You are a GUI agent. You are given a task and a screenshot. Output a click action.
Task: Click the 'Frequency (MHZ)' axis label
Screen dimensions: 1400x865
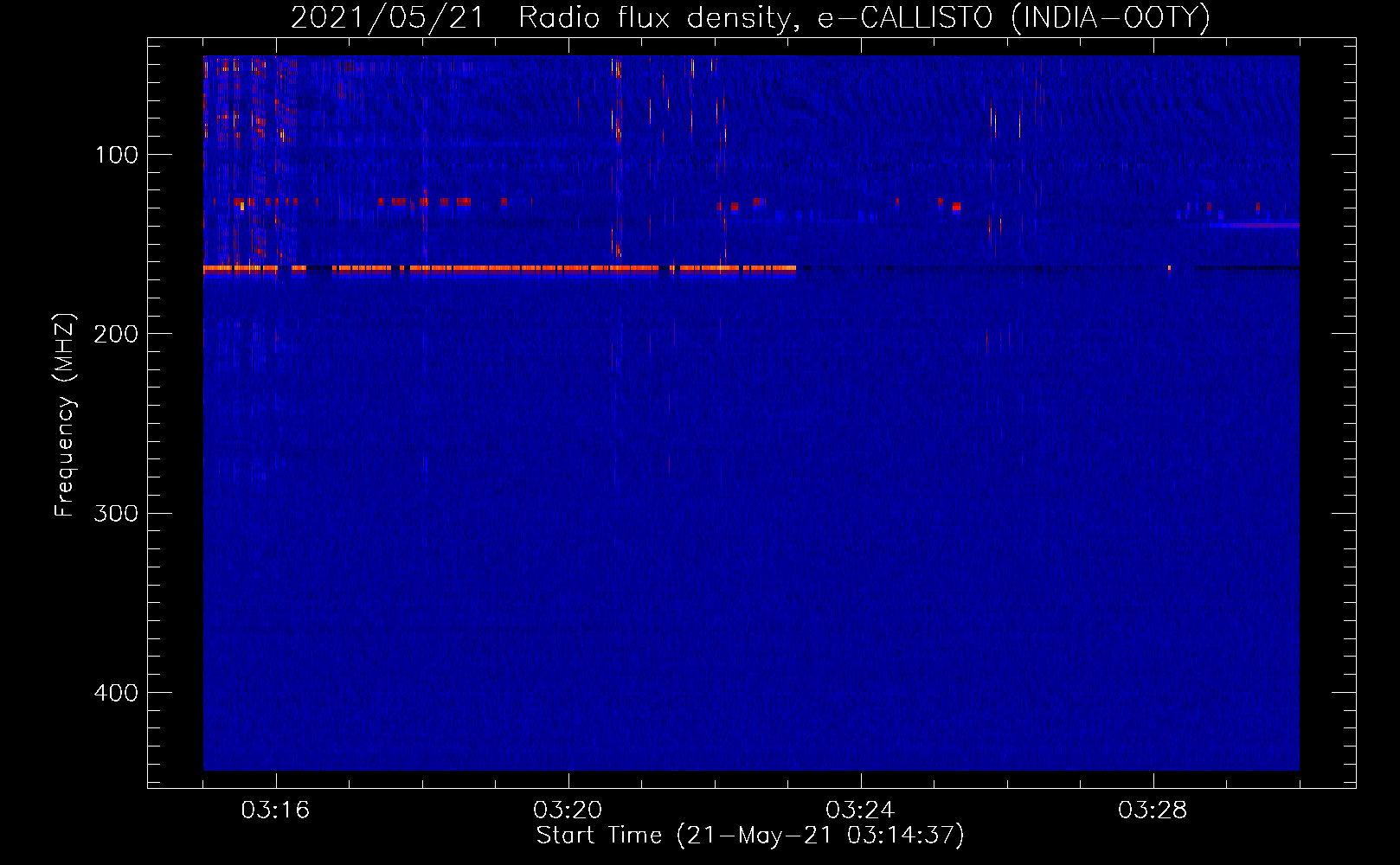65,415
